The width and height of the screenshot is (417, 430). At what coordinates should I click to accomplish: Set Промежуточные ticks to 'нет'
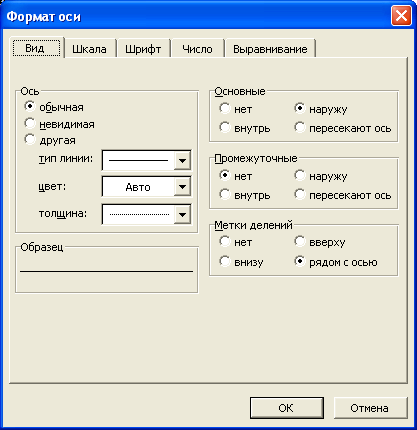tap(225, 175)
